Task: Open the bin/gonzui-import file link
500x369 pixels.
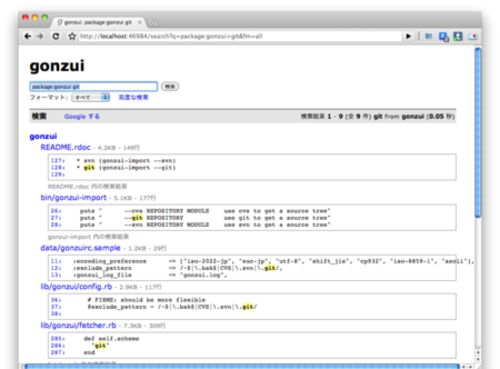Action: [x=73, y=198]
